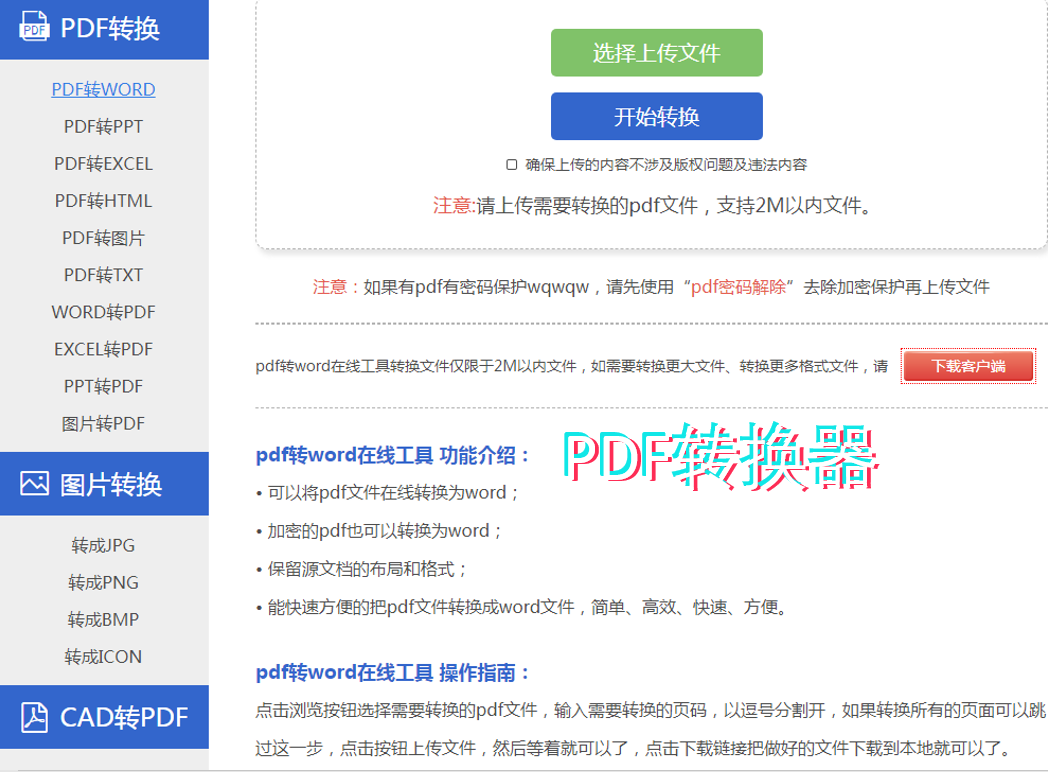1048x772 pixels.
Task: Click the red 下载客户端 button
Action: [968, 366]
